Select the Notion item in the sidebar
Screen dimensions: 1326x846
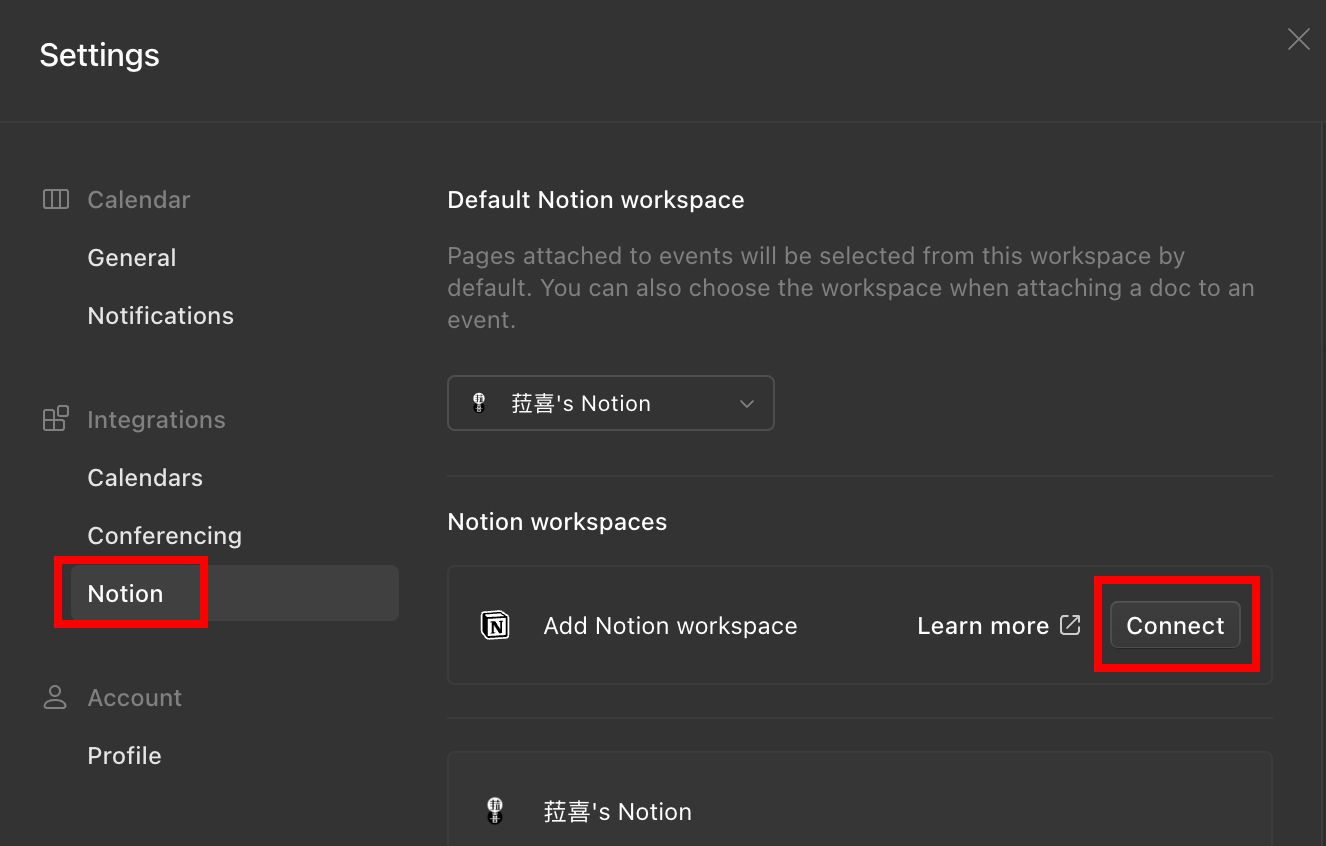[126, 594]
